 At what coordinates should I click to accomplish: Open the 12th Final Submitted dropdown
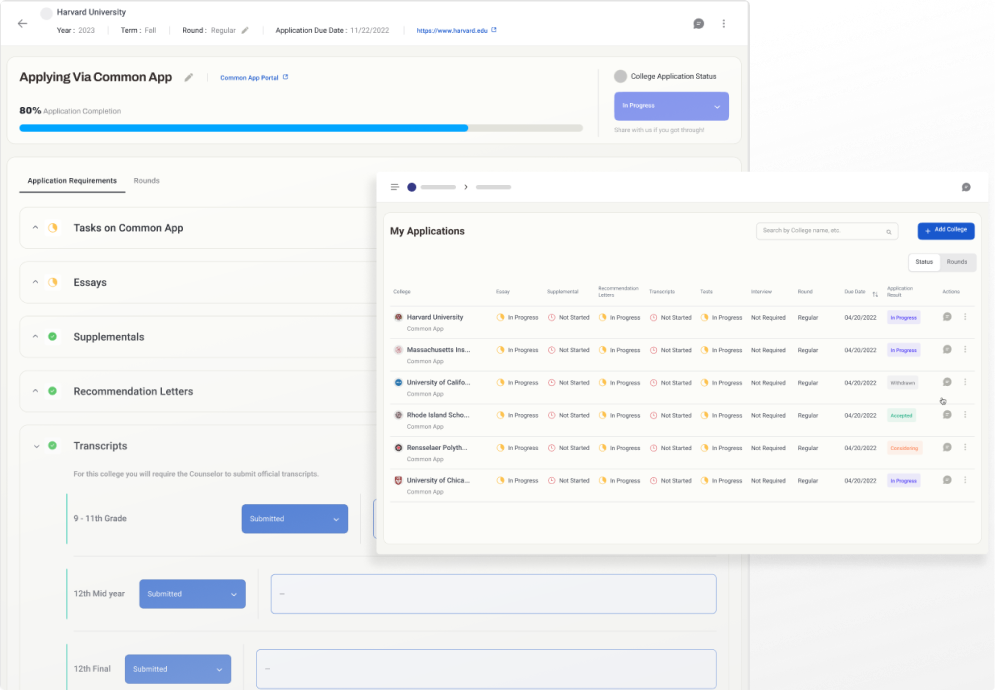coord(178,669)
